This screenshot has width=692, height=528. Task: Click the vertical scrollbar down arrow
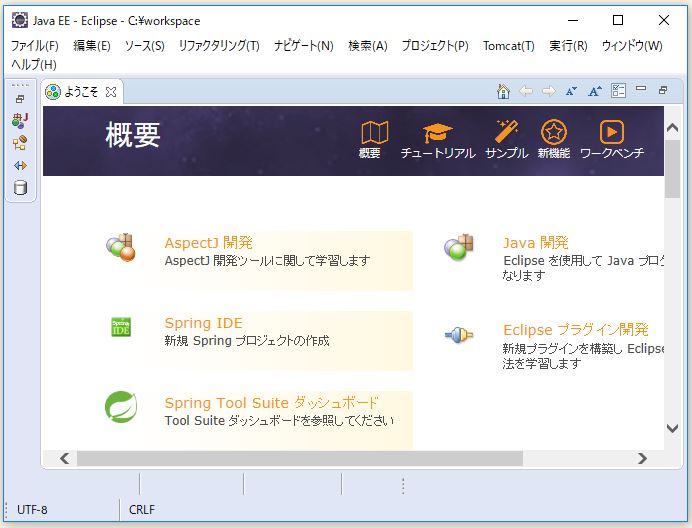(672, 428)
